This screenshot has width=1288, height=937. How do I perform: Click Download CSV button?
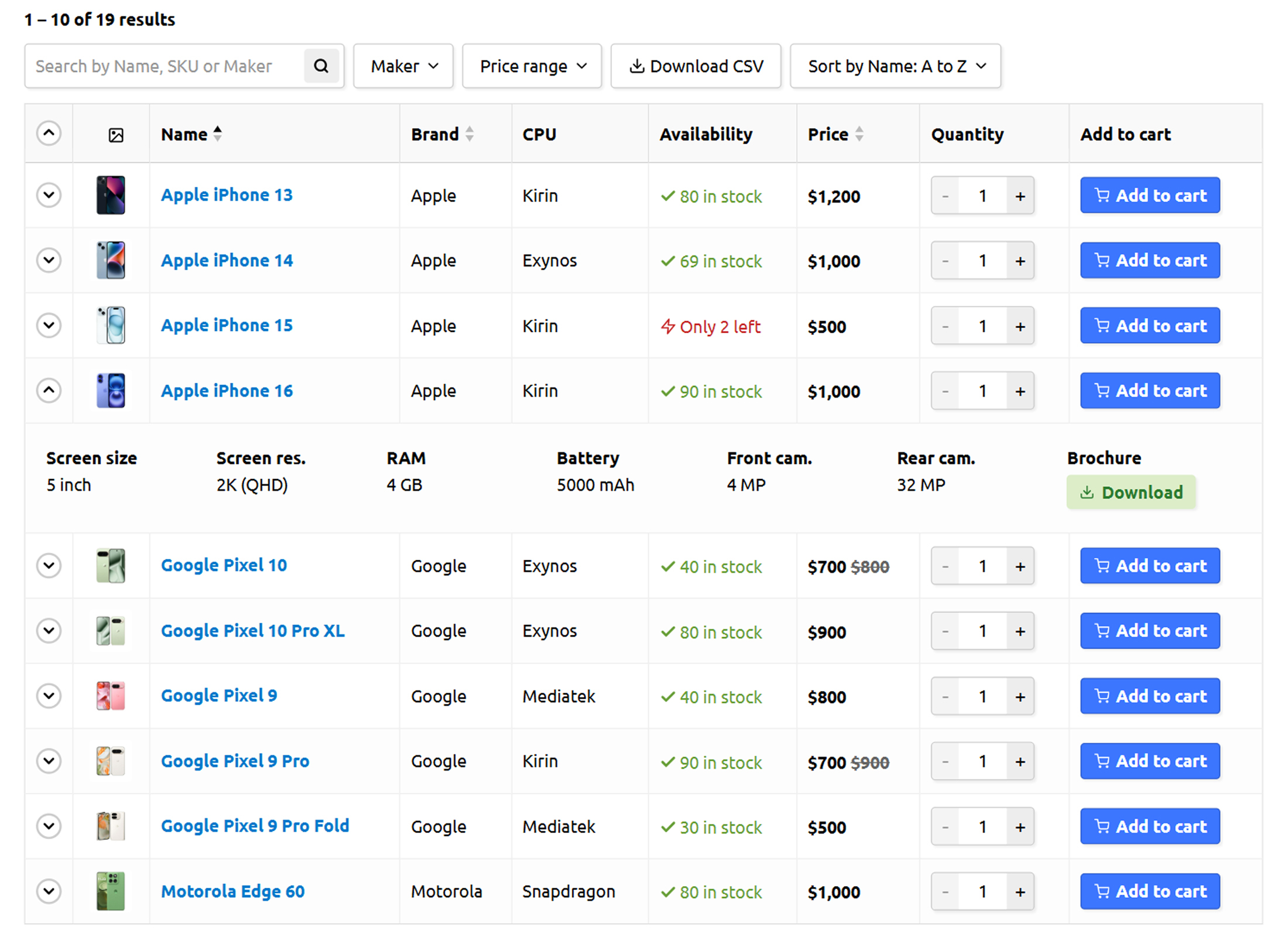pos(696,66)
